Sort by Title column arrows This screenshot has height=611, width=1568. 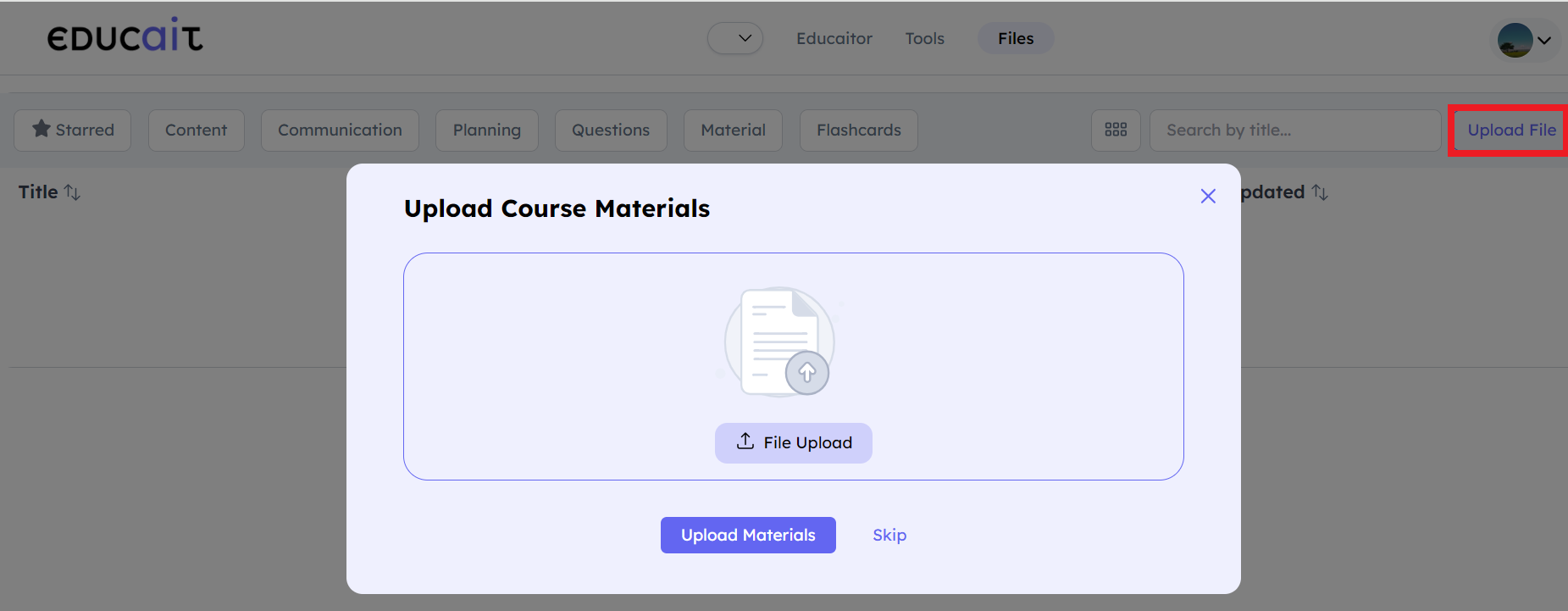(x=73, y=193)
